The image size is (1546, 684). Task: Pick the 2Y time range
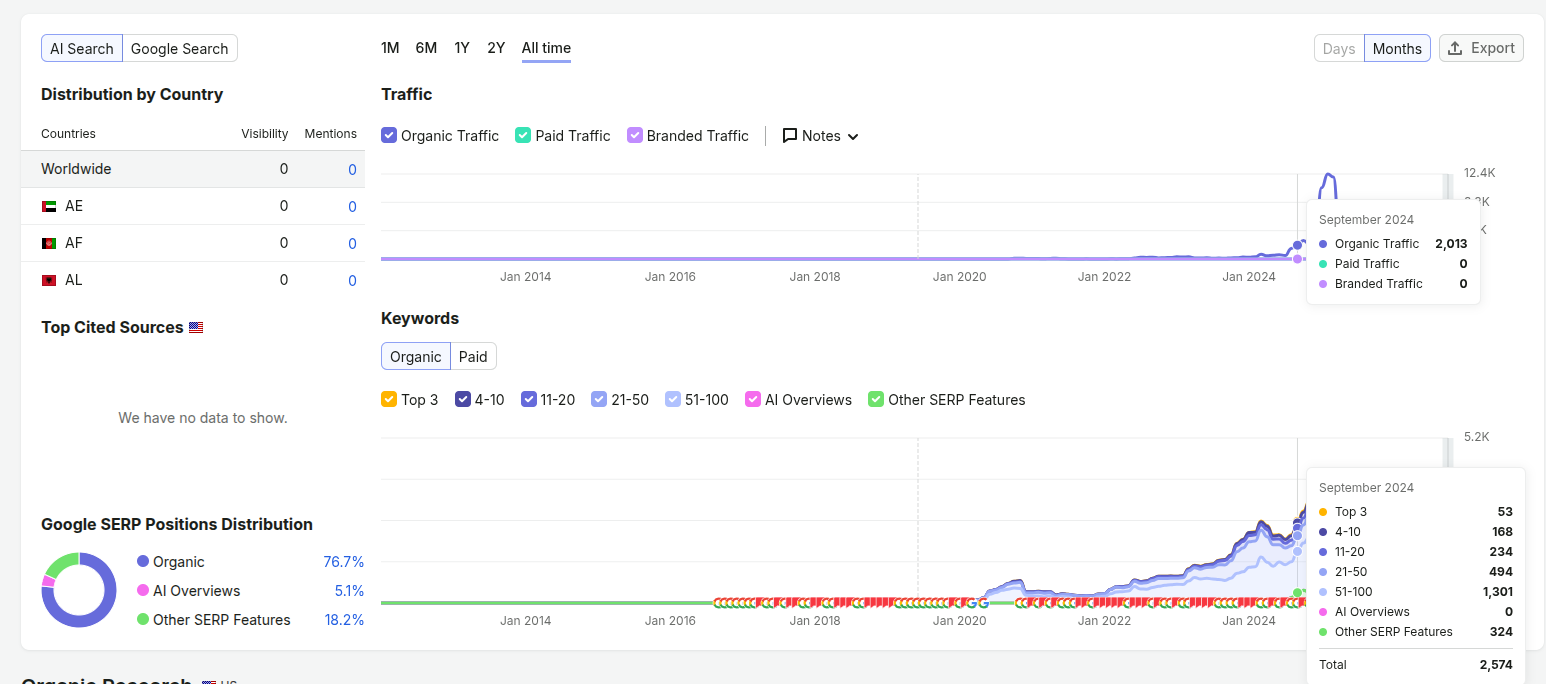pyautogui.click(x=496, y=48)
